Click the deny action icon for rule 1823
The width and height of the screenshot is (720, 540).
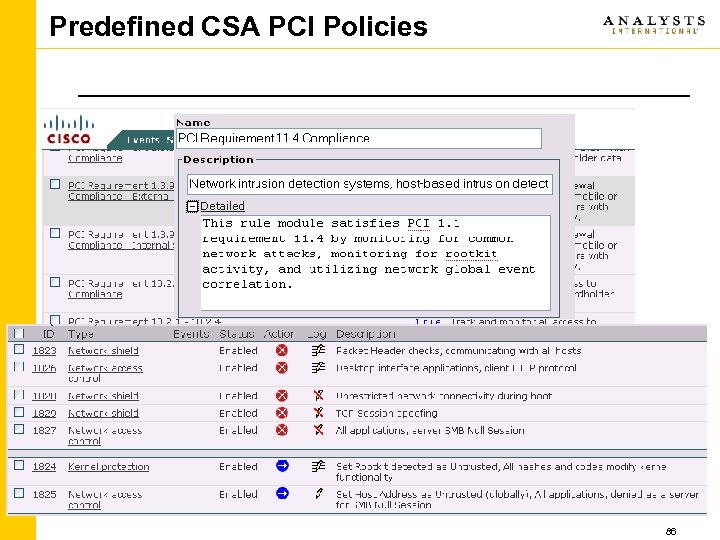pos(282,350)
